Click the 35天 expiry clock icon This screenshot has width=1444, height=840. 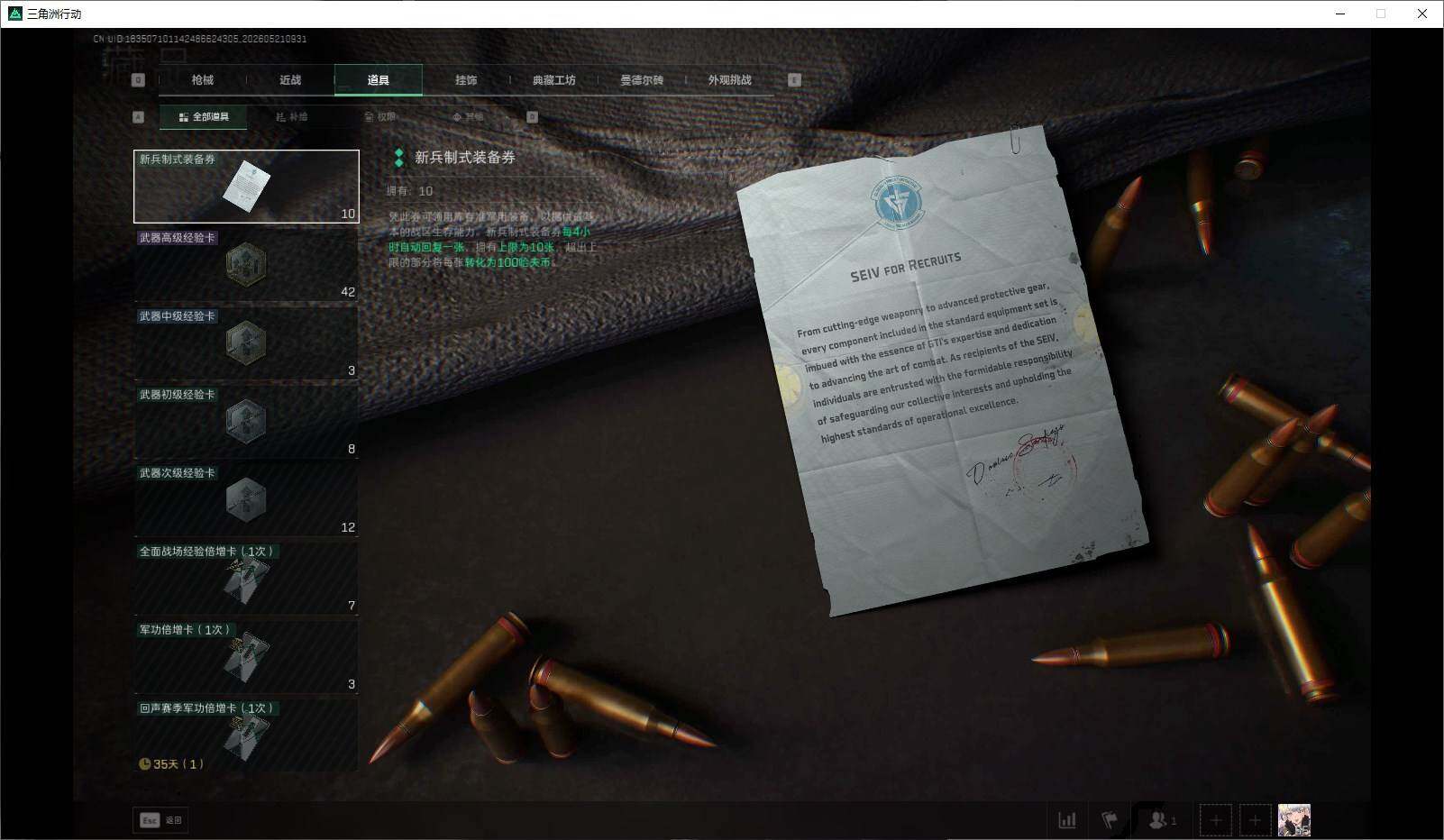point(144,764)
